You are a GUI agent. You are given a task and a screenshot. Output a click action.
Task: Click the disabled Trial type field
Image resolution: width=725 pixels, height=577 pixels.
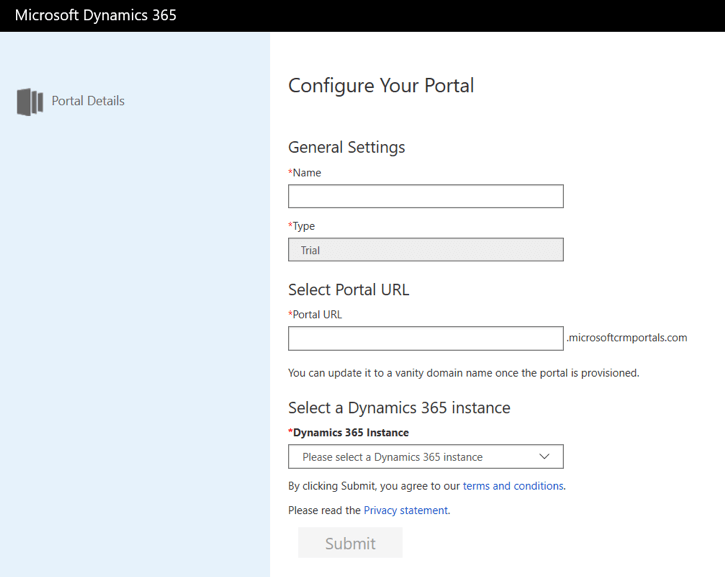point(425,250)
